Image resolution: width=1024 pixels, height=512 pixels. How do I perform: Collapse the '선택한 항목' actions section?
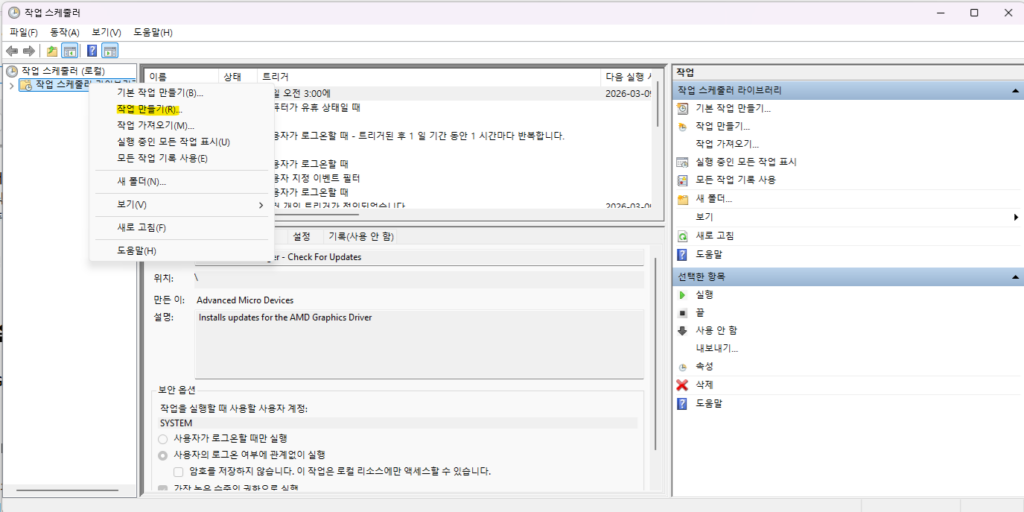[1015, 276]
